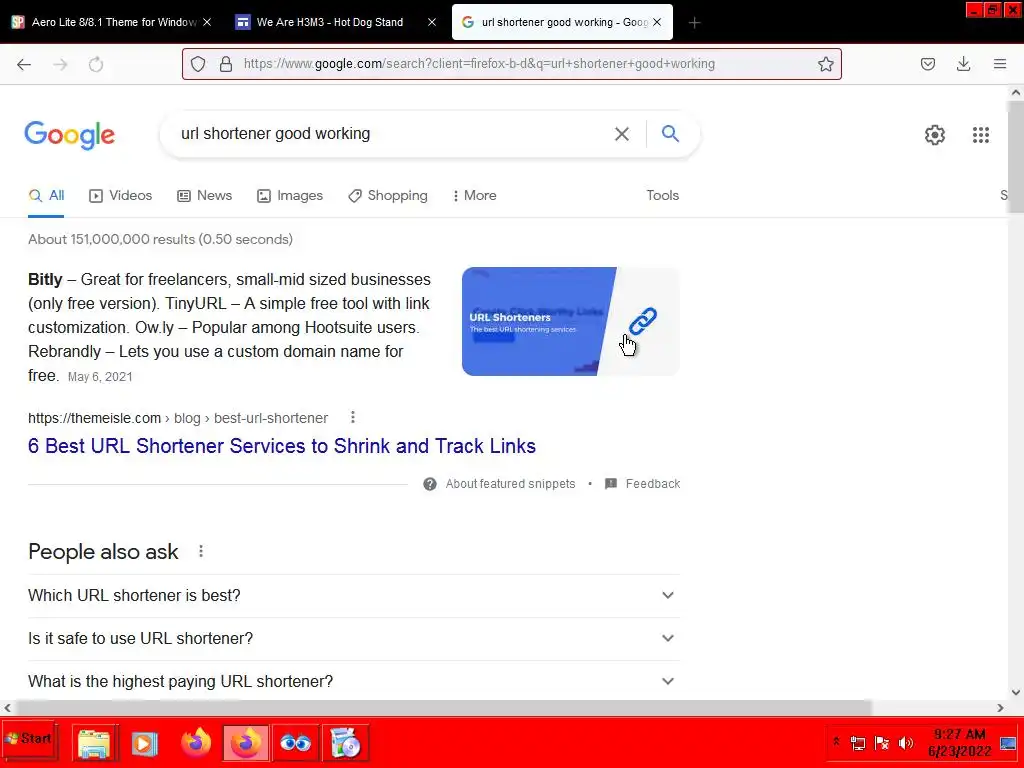Open the Firefox downloads arrow icon
Viewport: 1024px width, 768px height.
[963, 64]
